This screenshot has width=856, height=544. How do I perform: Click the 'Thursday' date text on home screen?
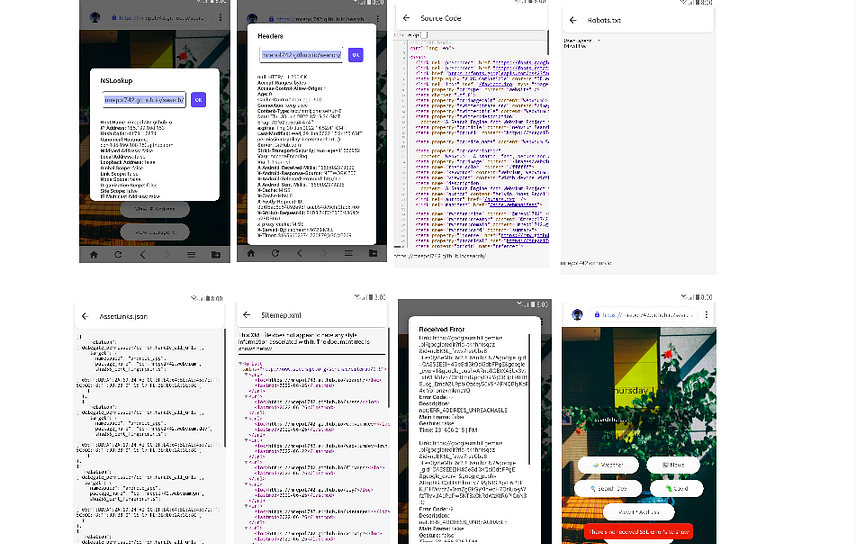point(630,391)
